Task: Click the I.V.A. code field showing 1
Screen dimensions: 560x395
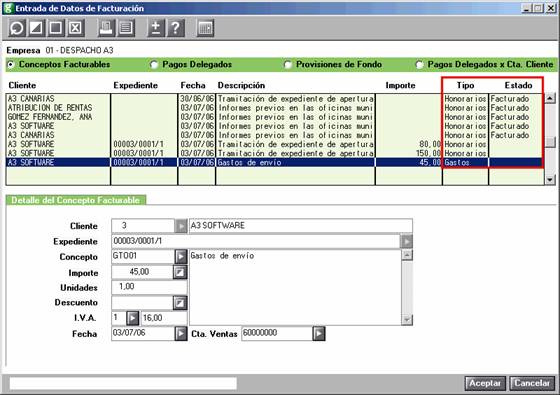Action: click(x=119, y=318)
